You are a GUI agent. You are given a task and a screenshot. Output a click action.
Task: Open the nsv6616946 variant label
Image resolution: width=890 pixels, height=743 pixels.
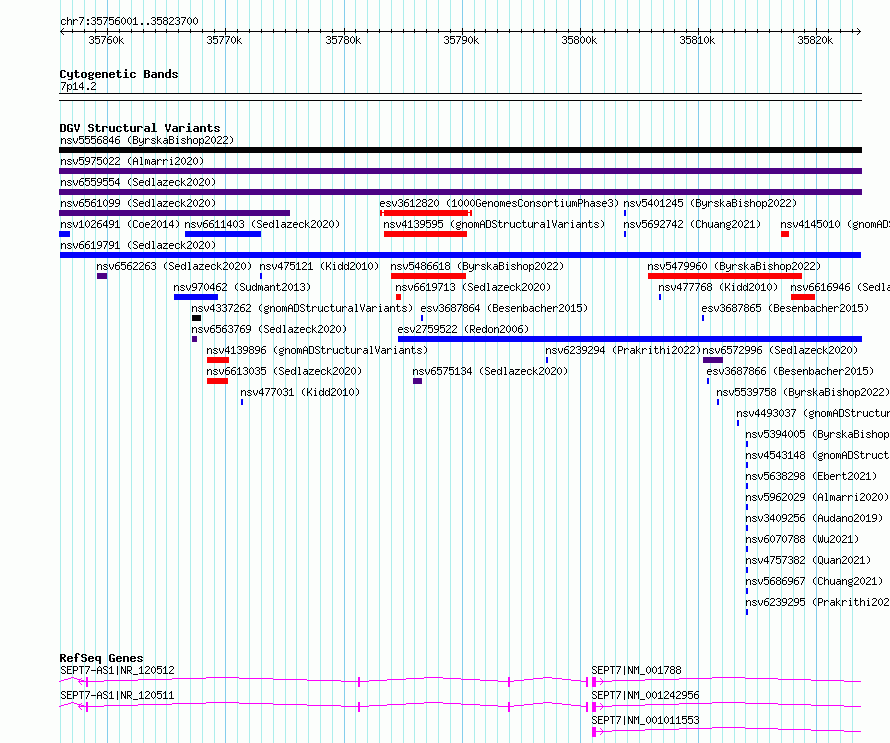[839, 287]
